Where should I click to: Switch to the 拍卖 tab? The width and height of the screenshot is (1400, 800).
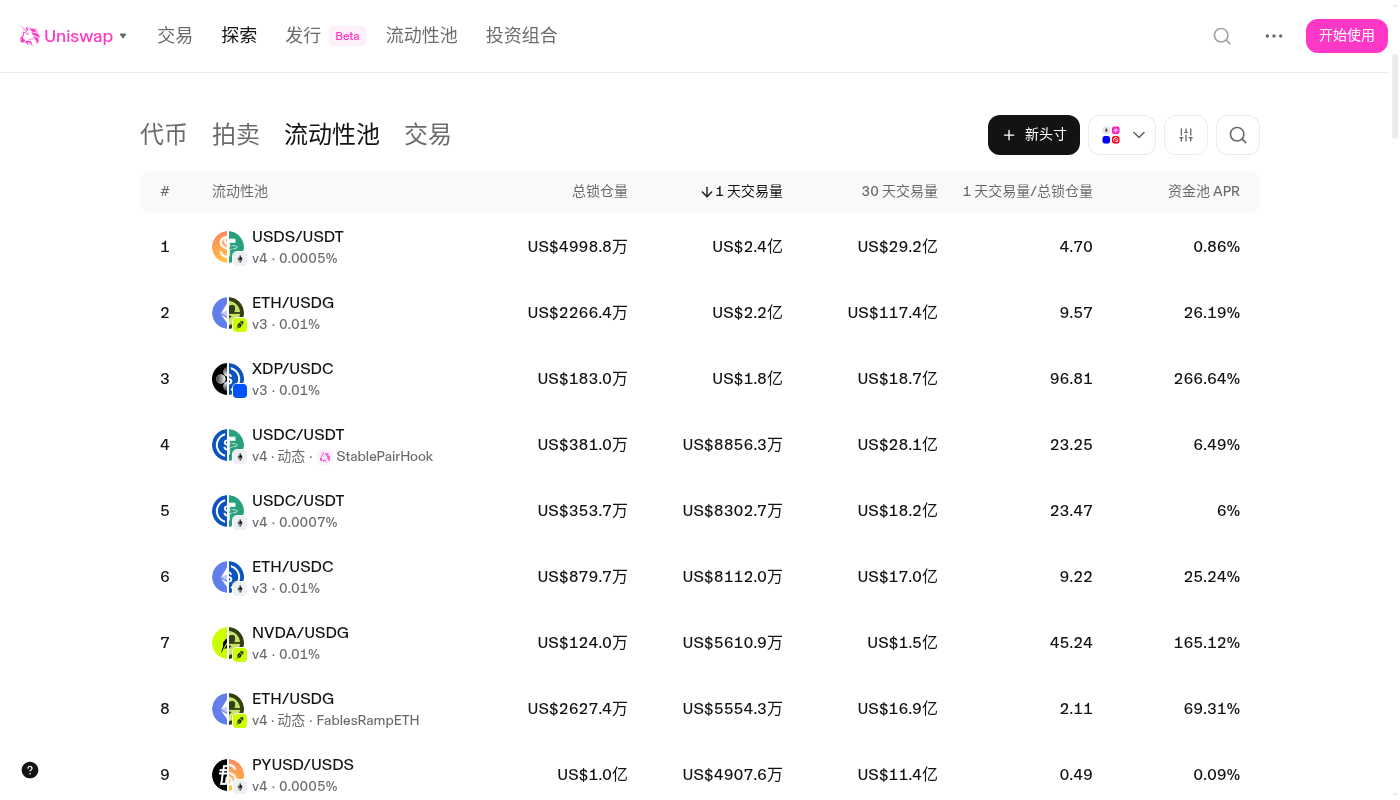point(236,135)
